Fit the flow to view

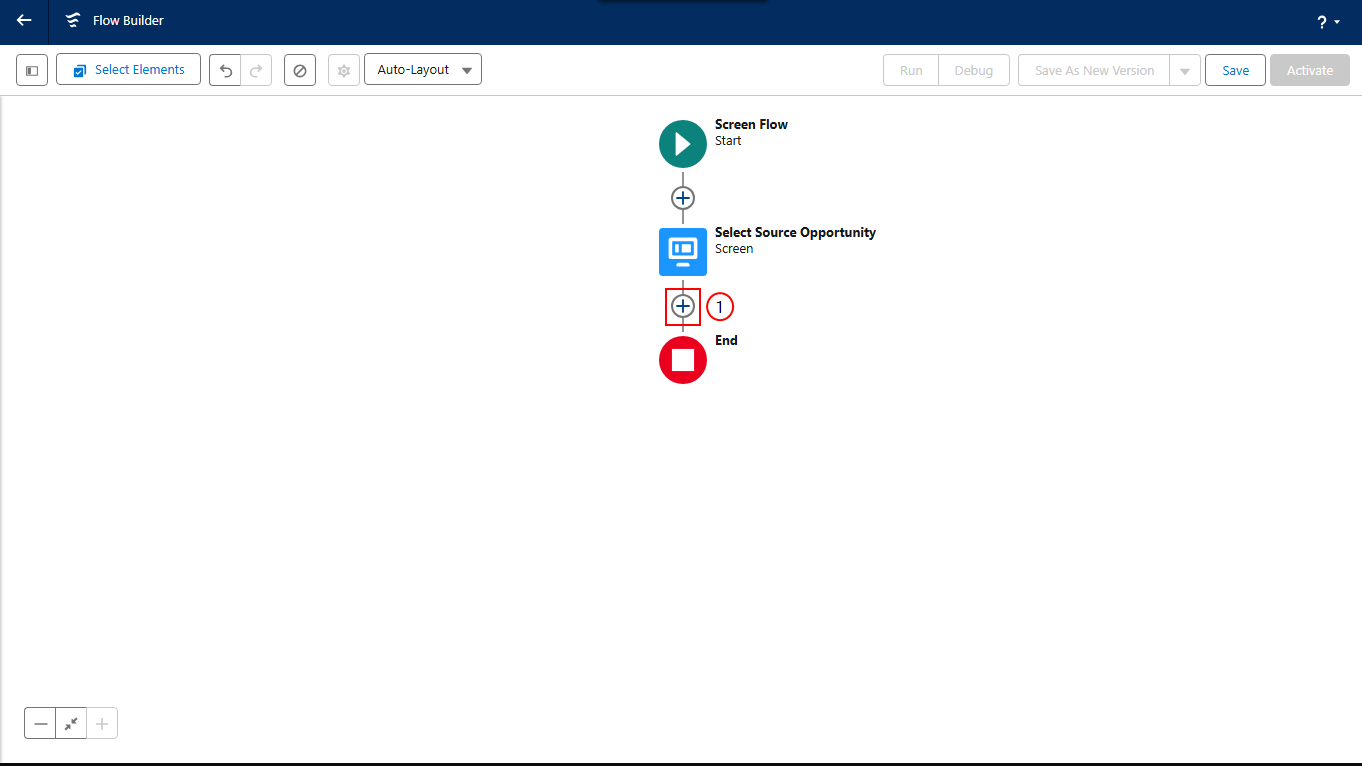pyautogui.click(x=71, y=723)
